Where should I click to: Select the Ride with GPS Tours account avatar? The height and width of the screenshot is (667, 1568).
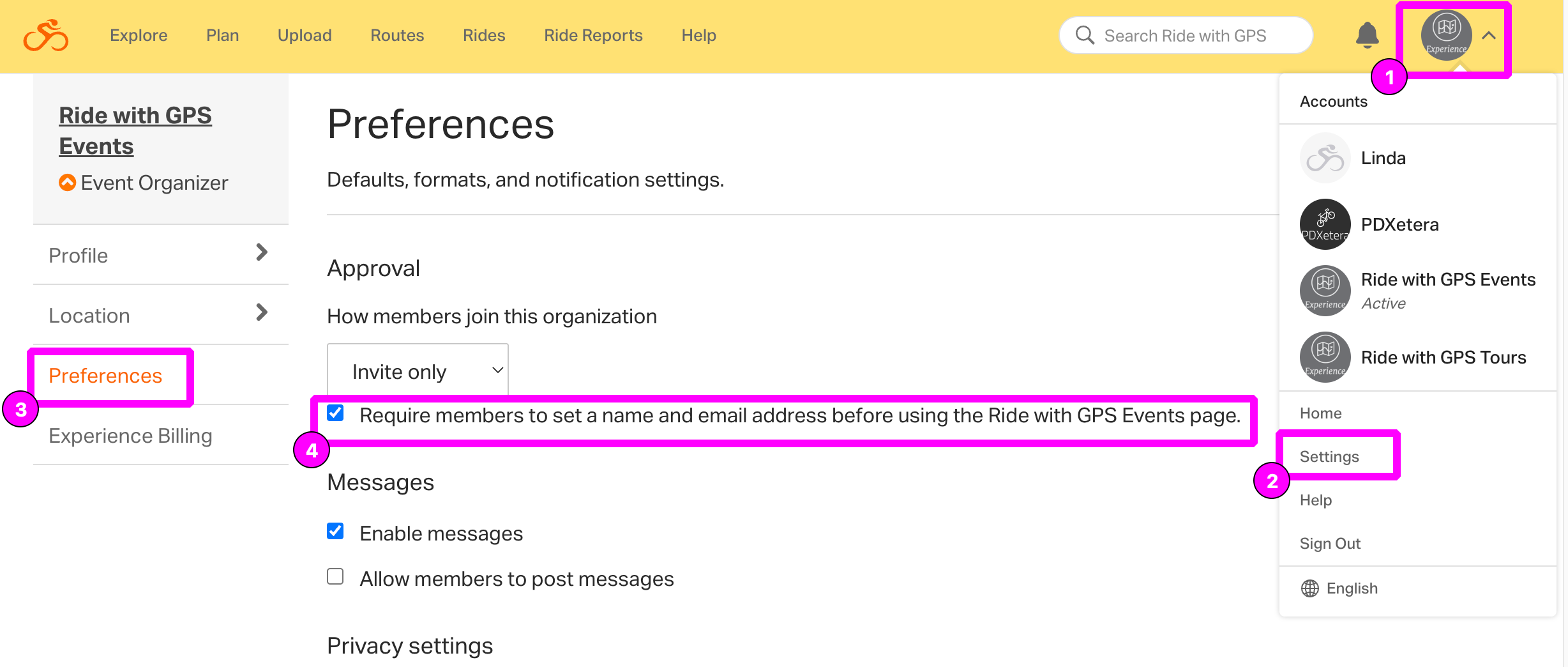coord(1325,357)
